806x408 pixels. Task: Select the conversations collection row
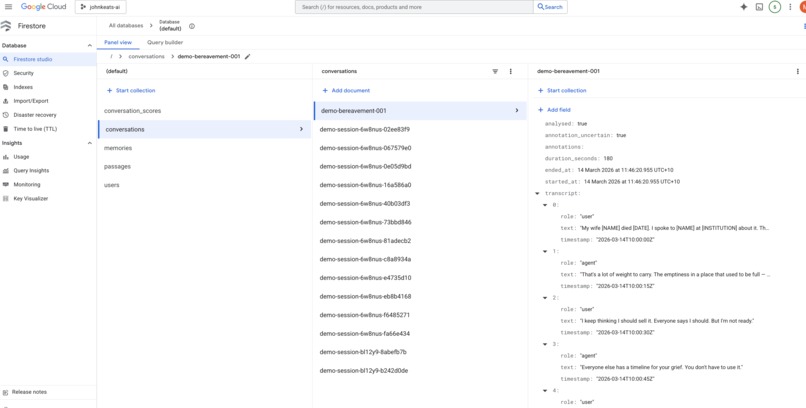point(204,129)
